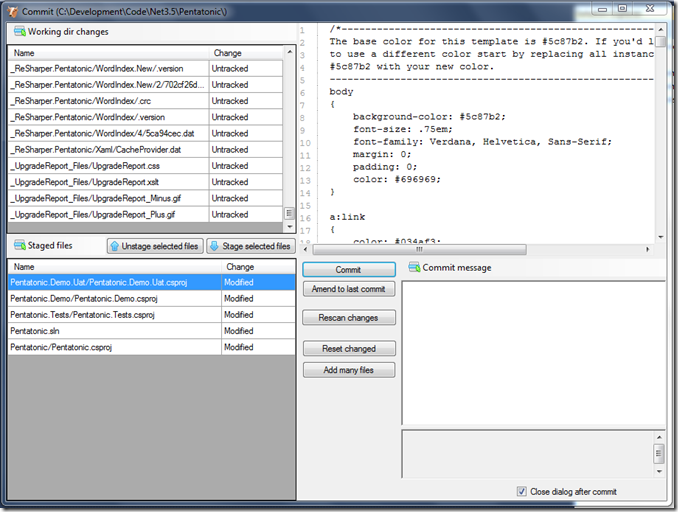Click the font-family line in diff viewer
The image size is (678, 512).
pyautogui.click(x=483, y=142)
